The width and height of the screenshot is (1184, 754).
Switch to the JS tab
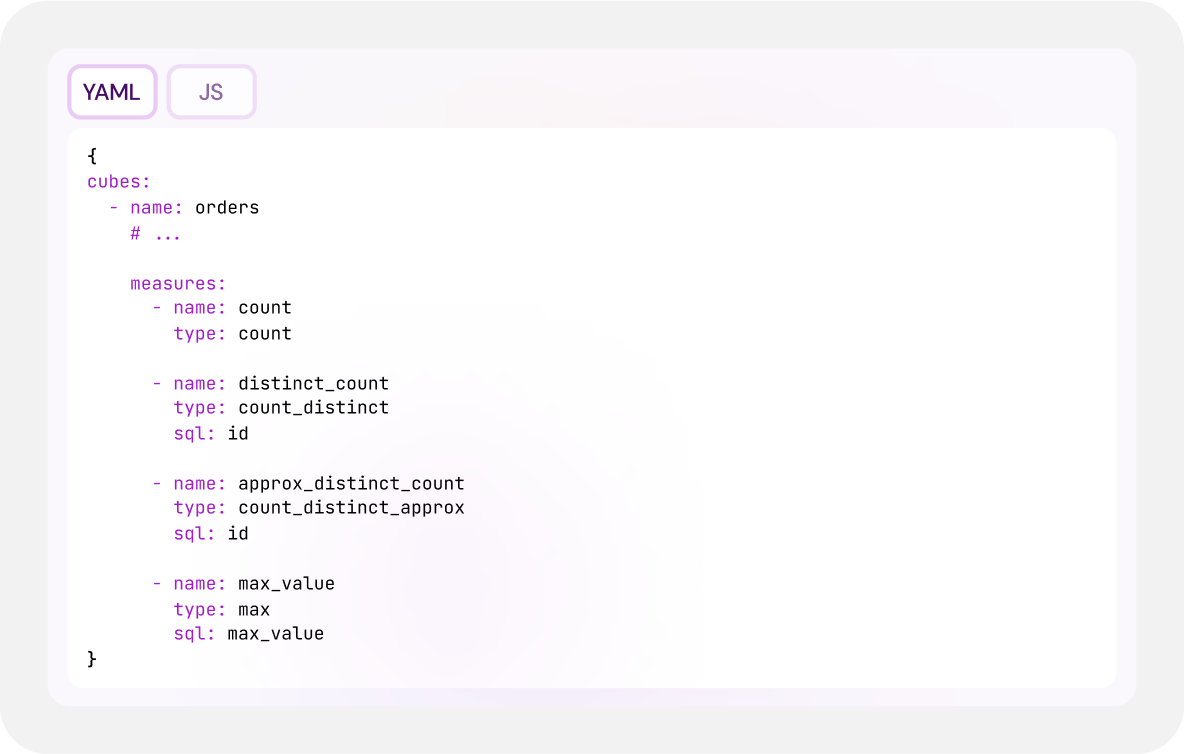tap(211, 92)
